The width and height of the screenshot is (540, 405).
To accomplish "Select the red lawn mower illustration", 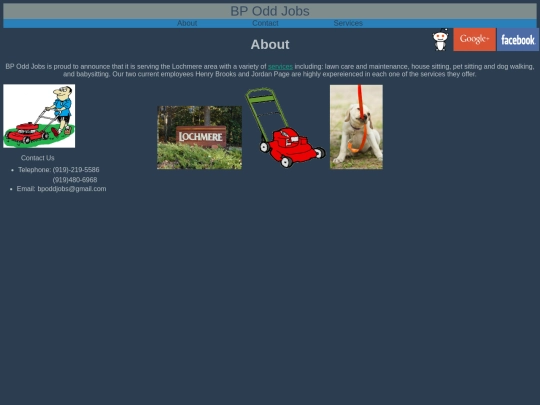I will 285,127.
